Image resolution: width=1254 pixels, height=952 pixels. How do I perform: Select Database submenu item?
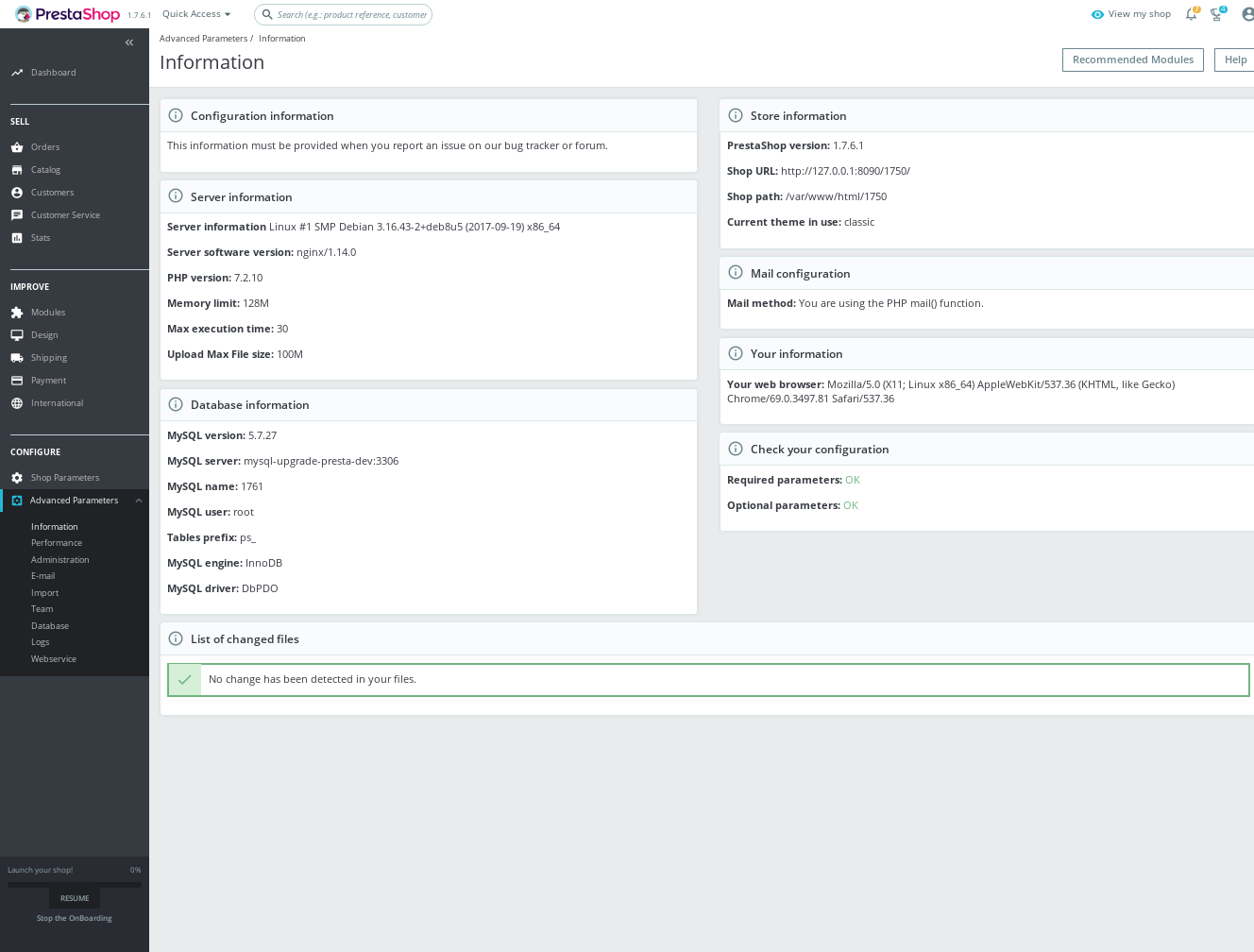50,626
